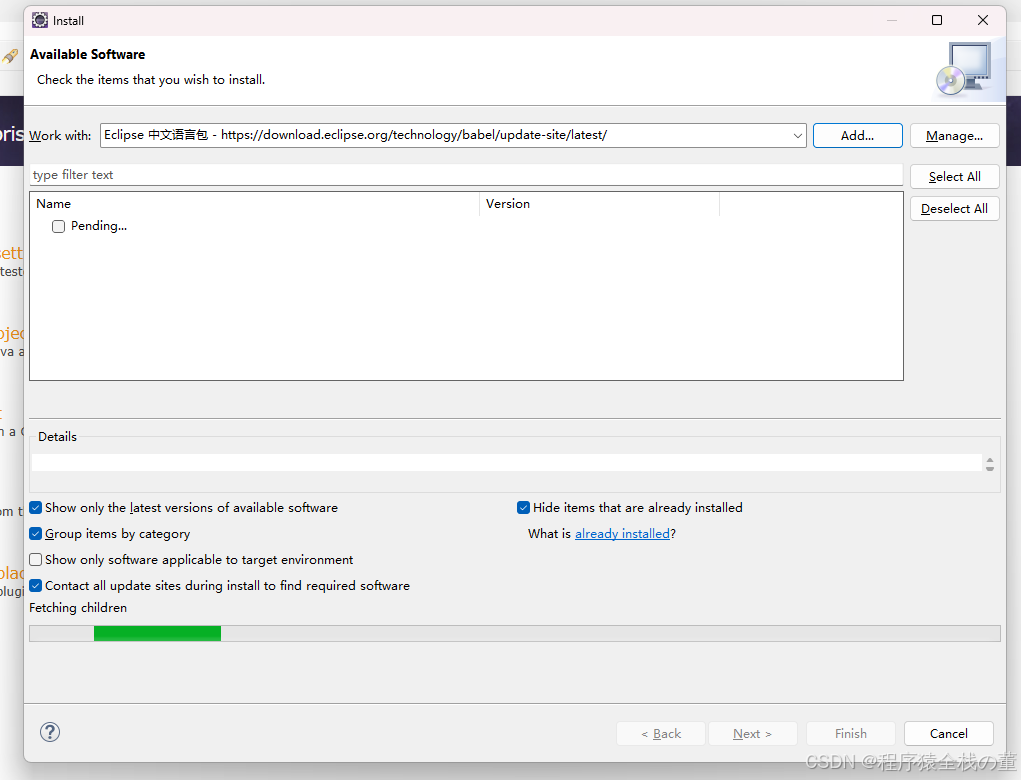The height and width of the screenshot is (780, 1021).
Task: Click the Deselect All button
Action: [955, 208]
